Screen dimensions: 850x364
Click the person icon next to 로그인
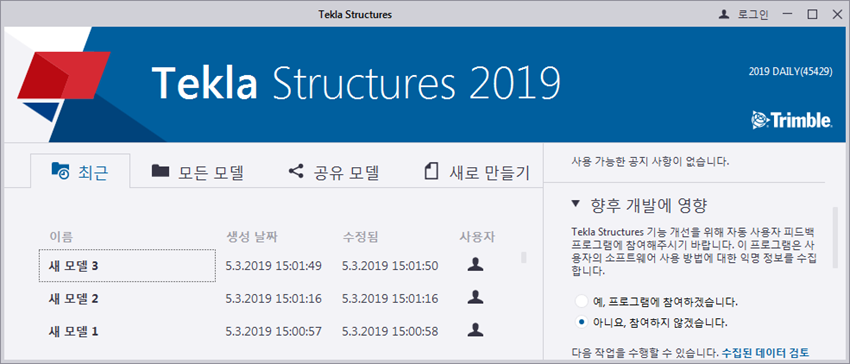click(x=724, y=15)
